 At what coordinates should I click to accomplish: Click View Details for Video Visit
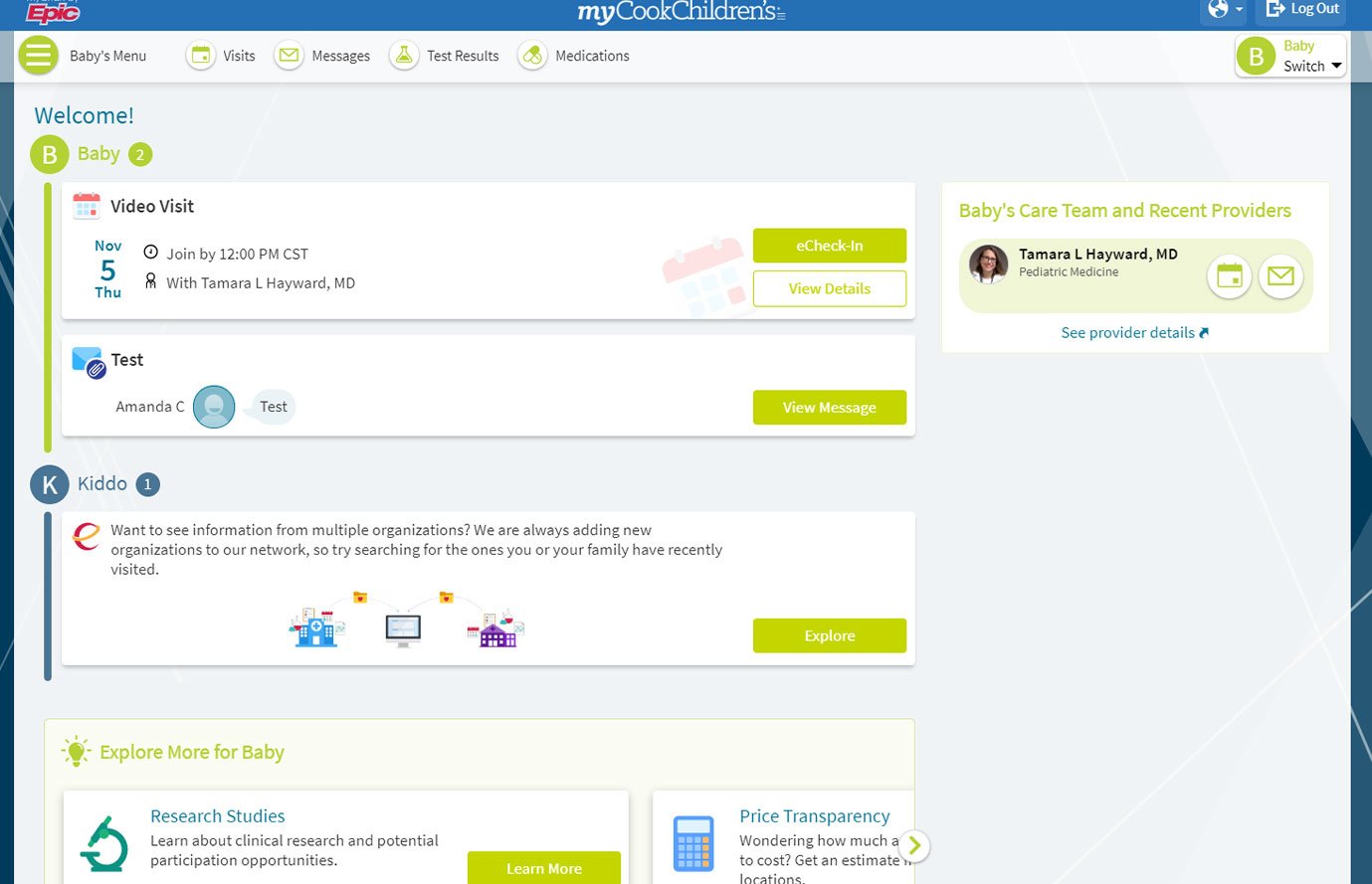click(829, 288)
